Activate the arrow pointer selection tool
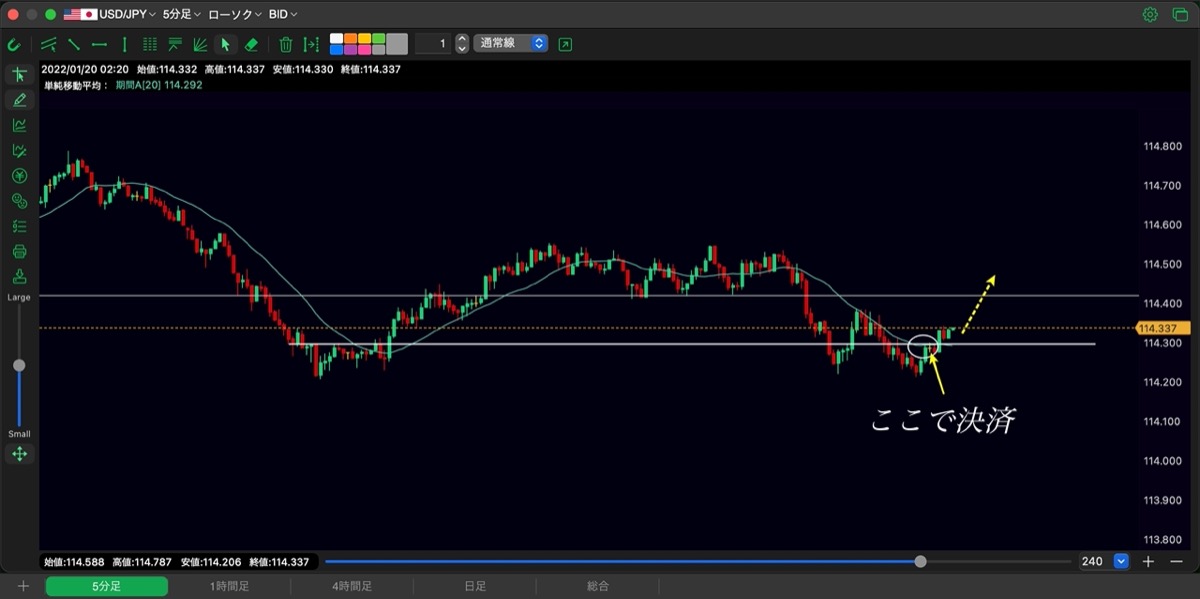Viewport: 1200px width, 599px height. 226,44
